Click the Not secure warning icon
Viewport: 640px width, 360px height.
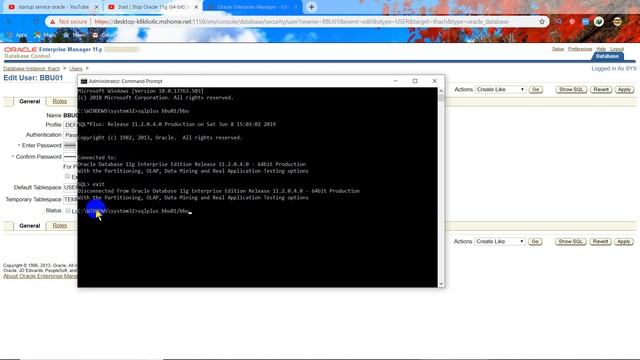click(53, 22)
